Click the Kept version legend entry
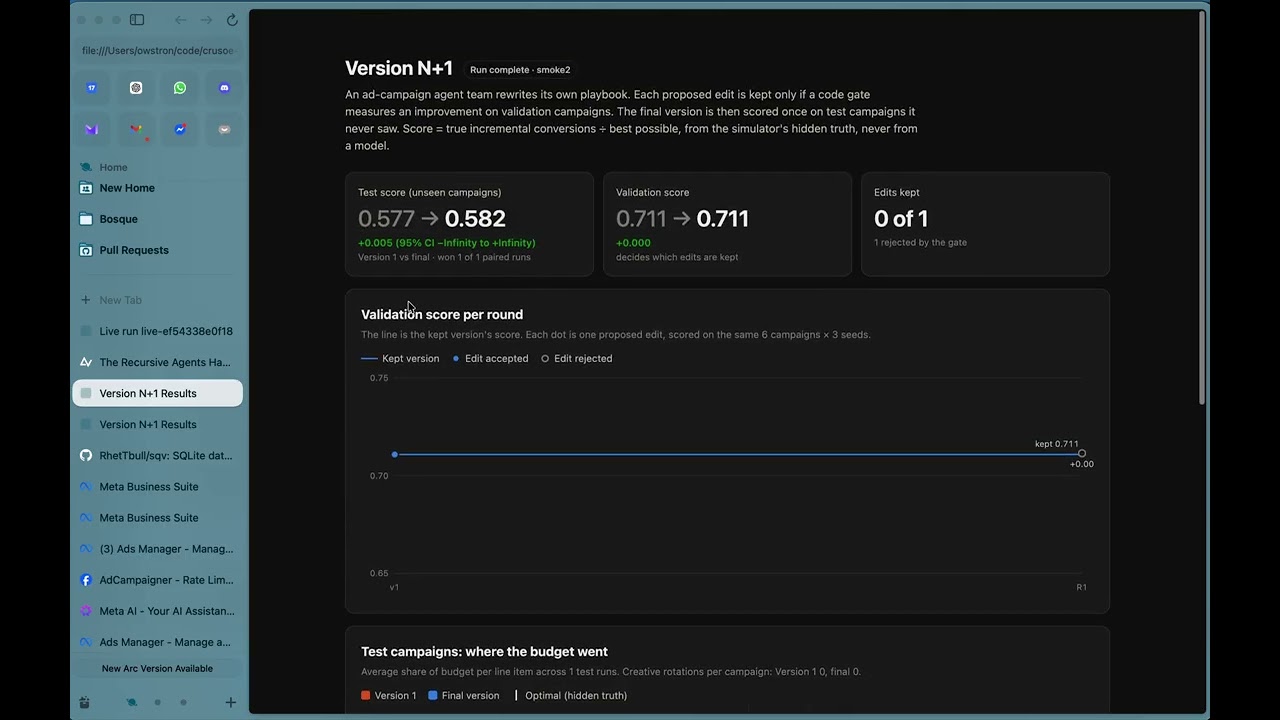 [400, 358]
